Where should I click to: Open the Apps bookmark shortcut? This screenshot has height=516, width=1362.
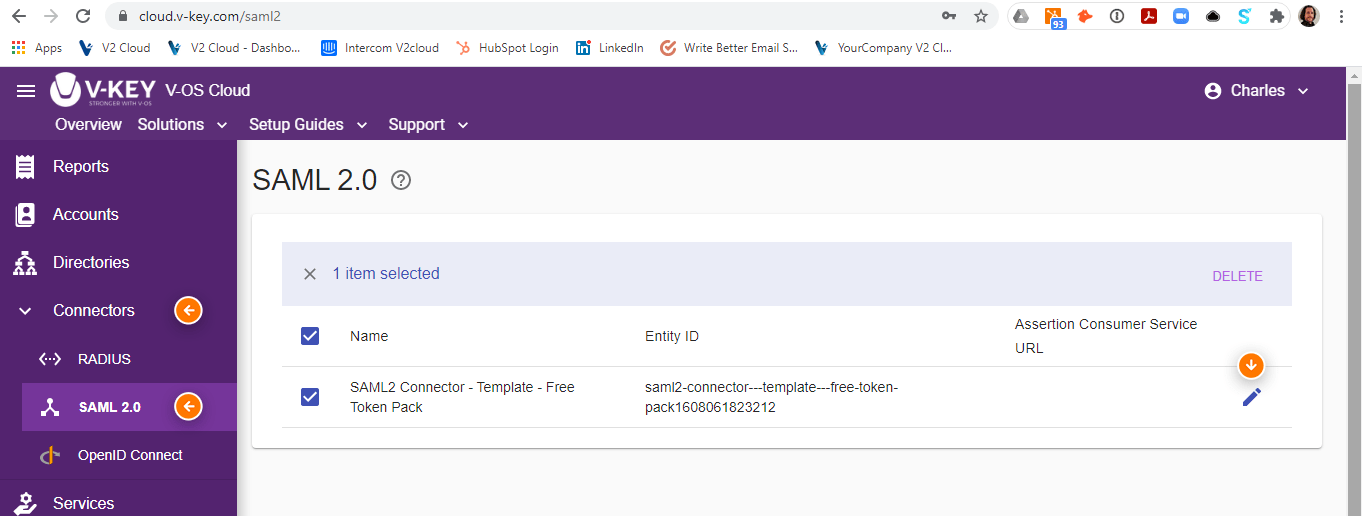(37, 47)
